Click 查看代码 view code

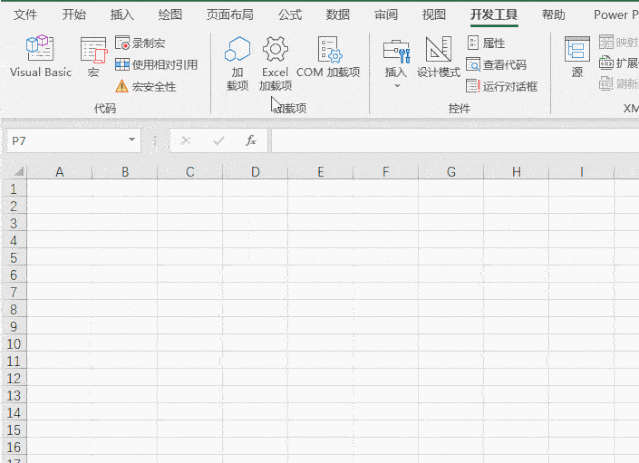pos(496,64)
